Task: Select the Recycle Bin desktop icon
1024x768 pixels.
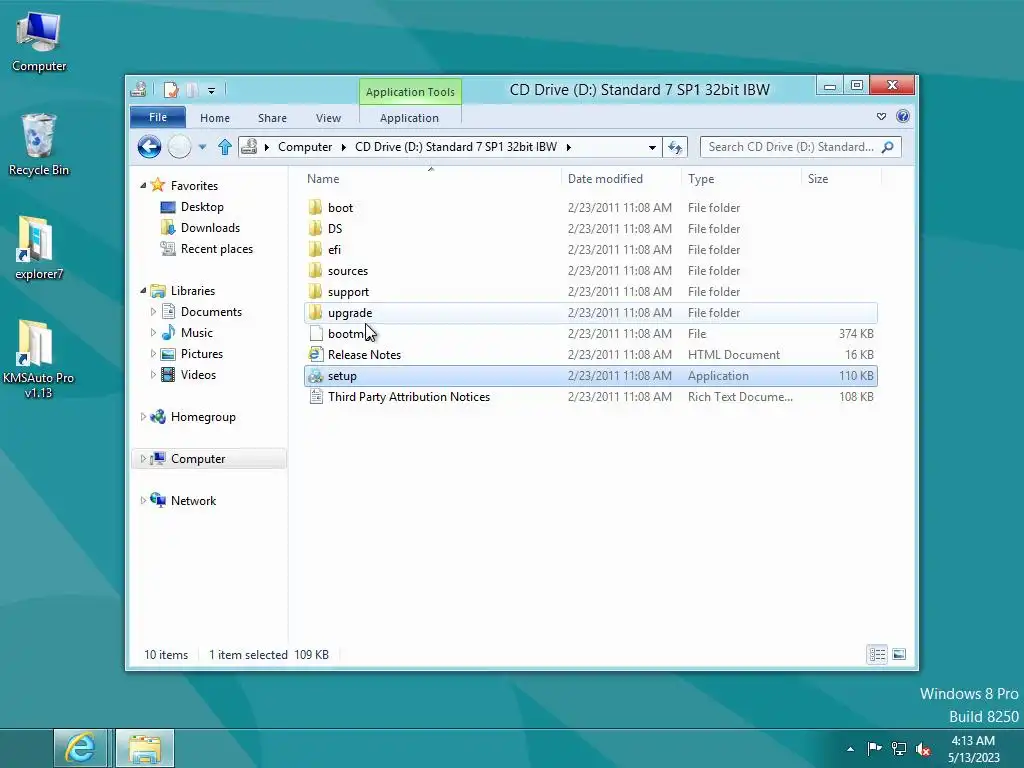Action: [x=39, y=145]
